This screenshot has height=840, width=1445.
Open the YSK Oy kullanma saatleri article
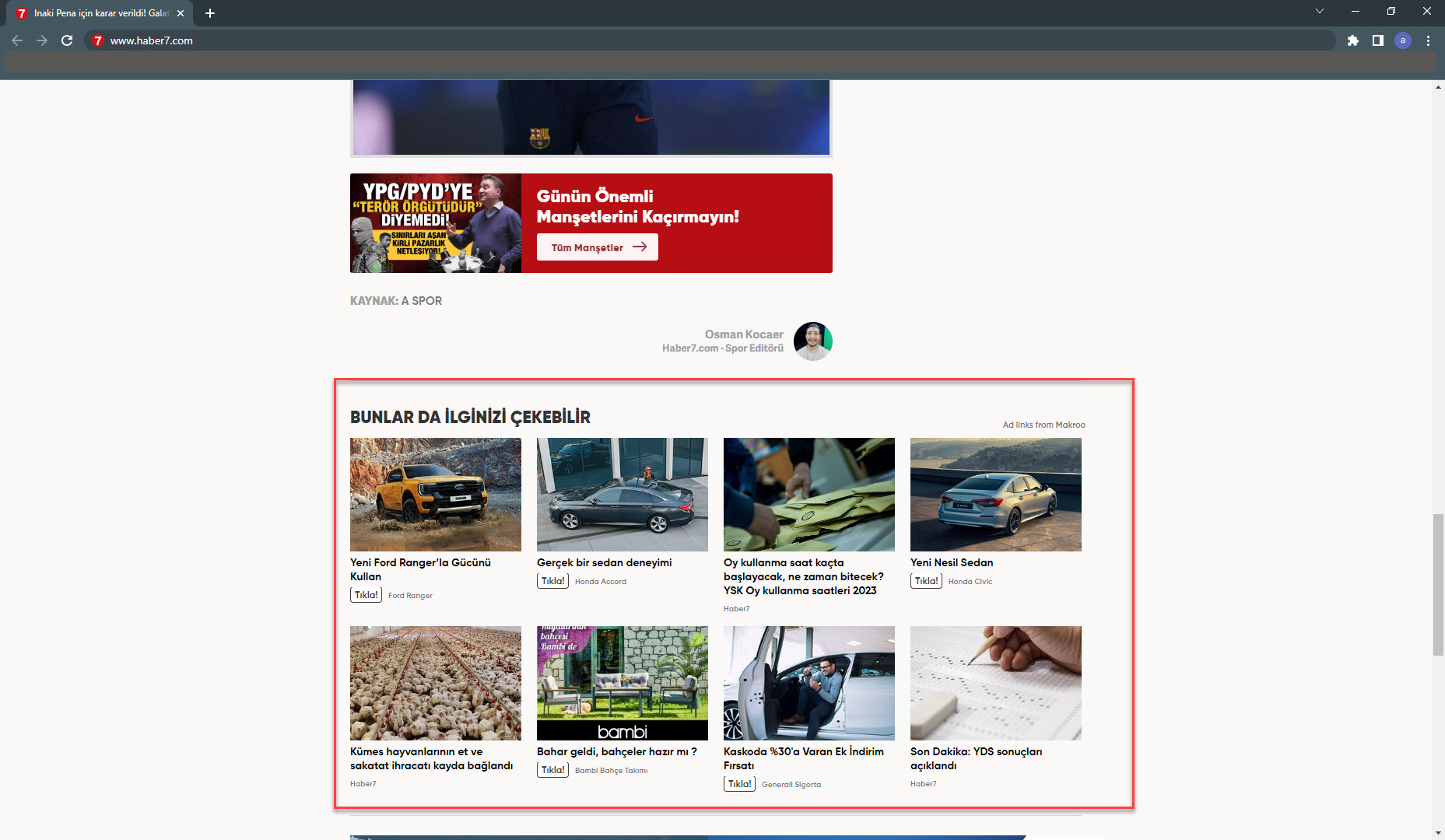(803, 576)
